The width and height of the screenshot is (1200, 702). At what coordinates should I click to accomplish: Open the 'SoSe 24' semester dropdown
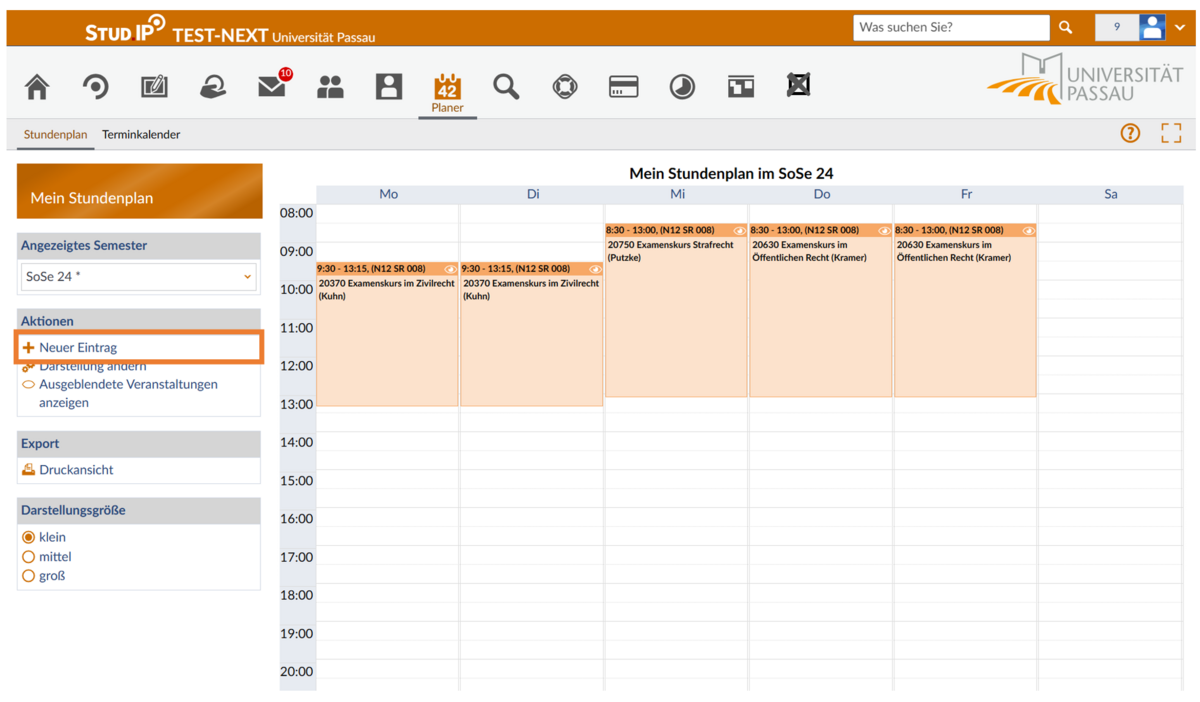[138, 277]
